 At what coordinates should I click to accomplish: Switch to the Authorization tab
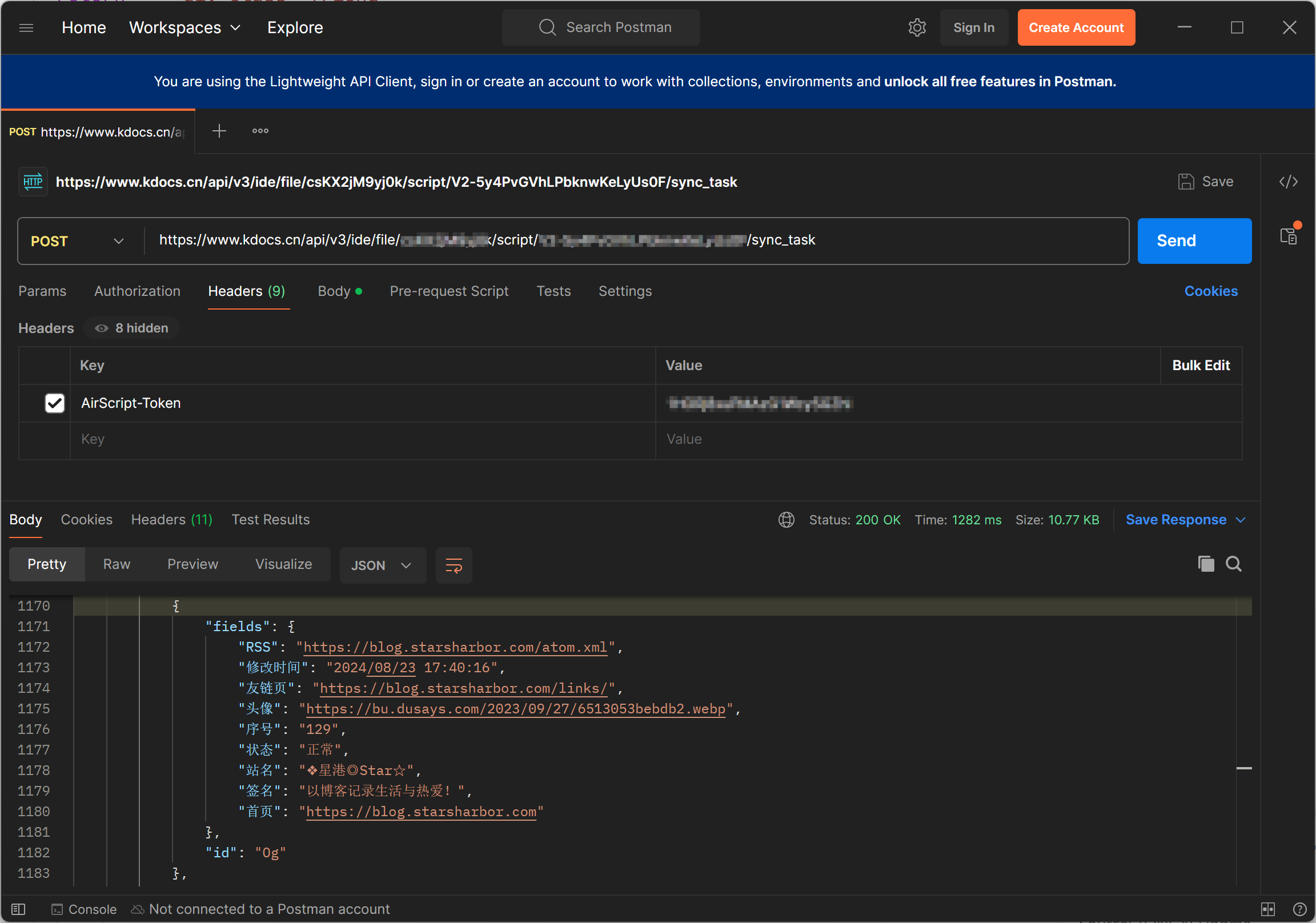137,291
